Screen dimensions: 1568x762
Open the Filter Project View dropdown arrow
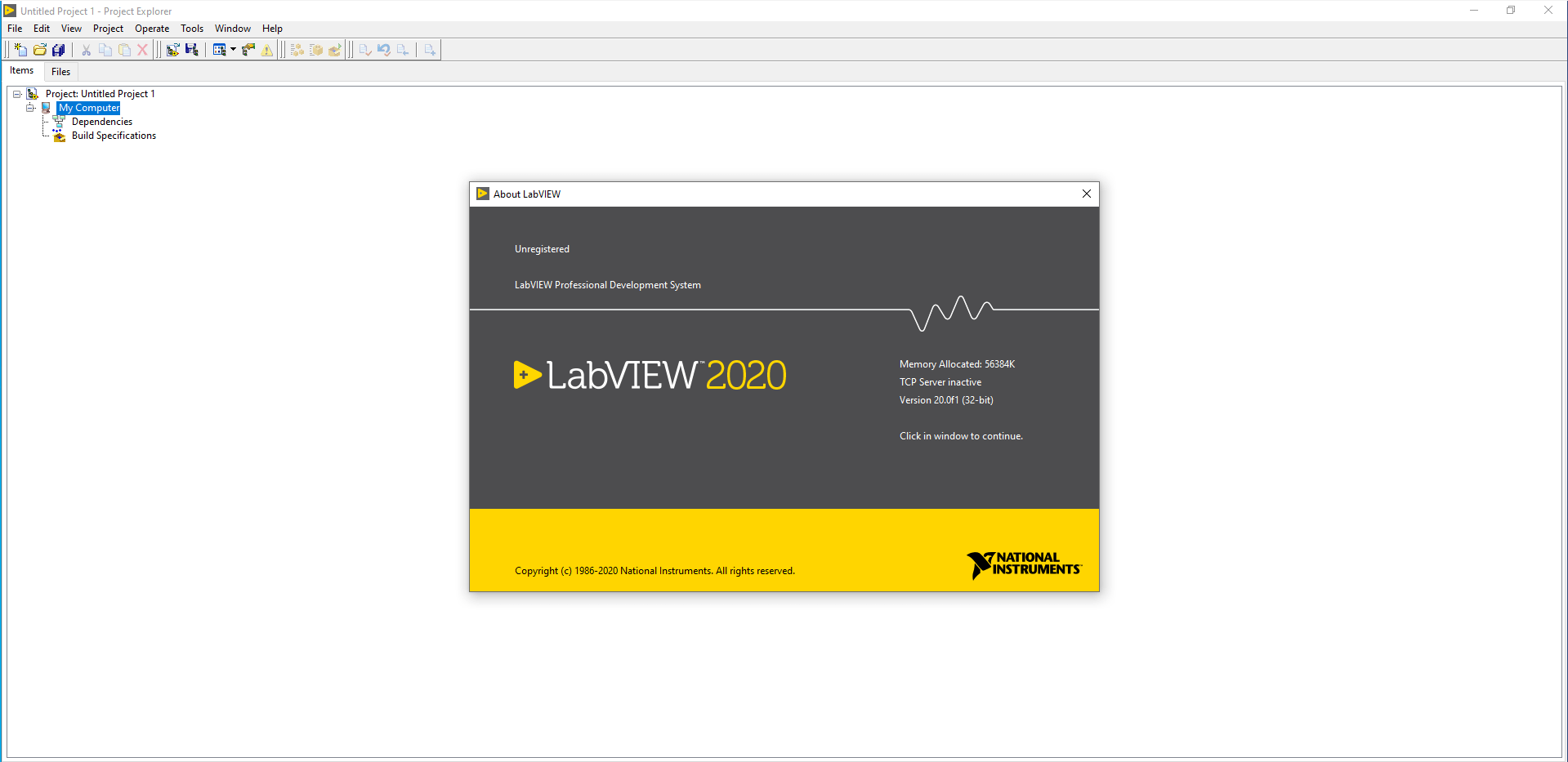click(x=233, y=50)
